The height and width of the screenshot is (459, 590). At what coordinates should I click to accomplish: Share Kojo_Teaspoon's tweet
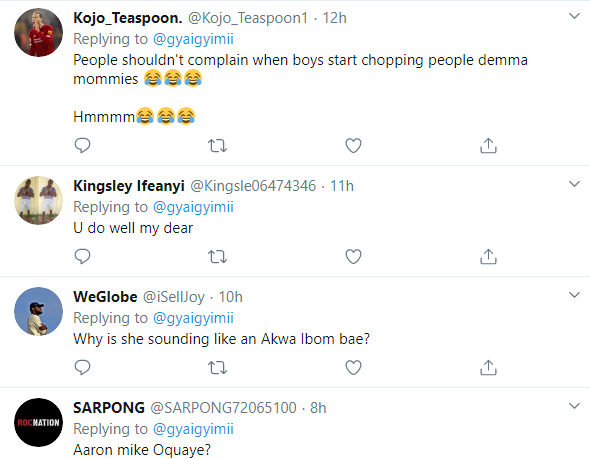(488, 146)
